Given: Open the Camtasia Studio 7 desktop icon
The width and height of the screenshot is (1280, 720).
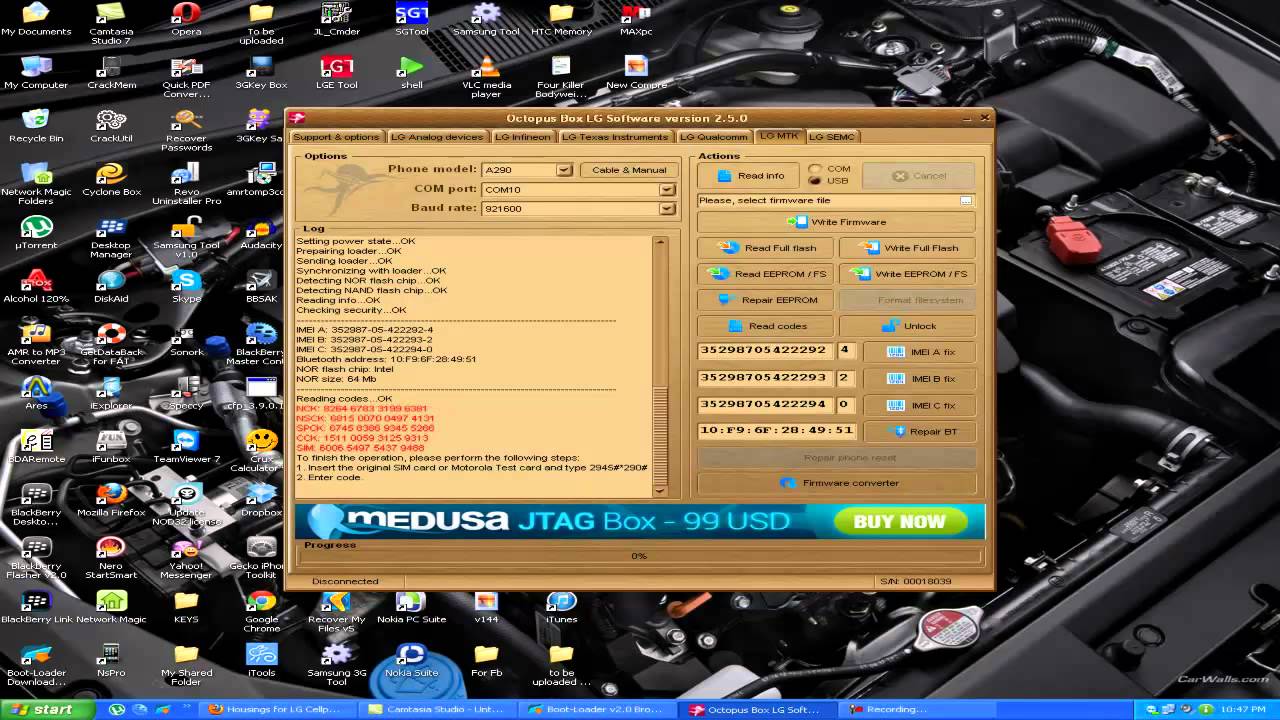Looking at the screenshot, I should pyautogui.click(x=111, y=25).
